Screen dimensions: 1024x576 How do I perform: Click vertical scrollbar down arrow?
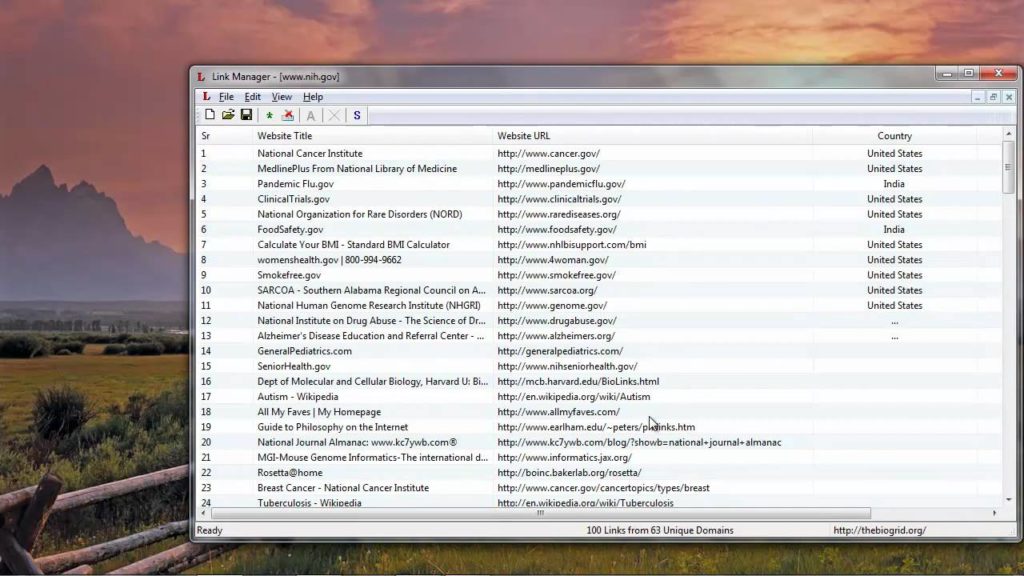(1008, 500)
